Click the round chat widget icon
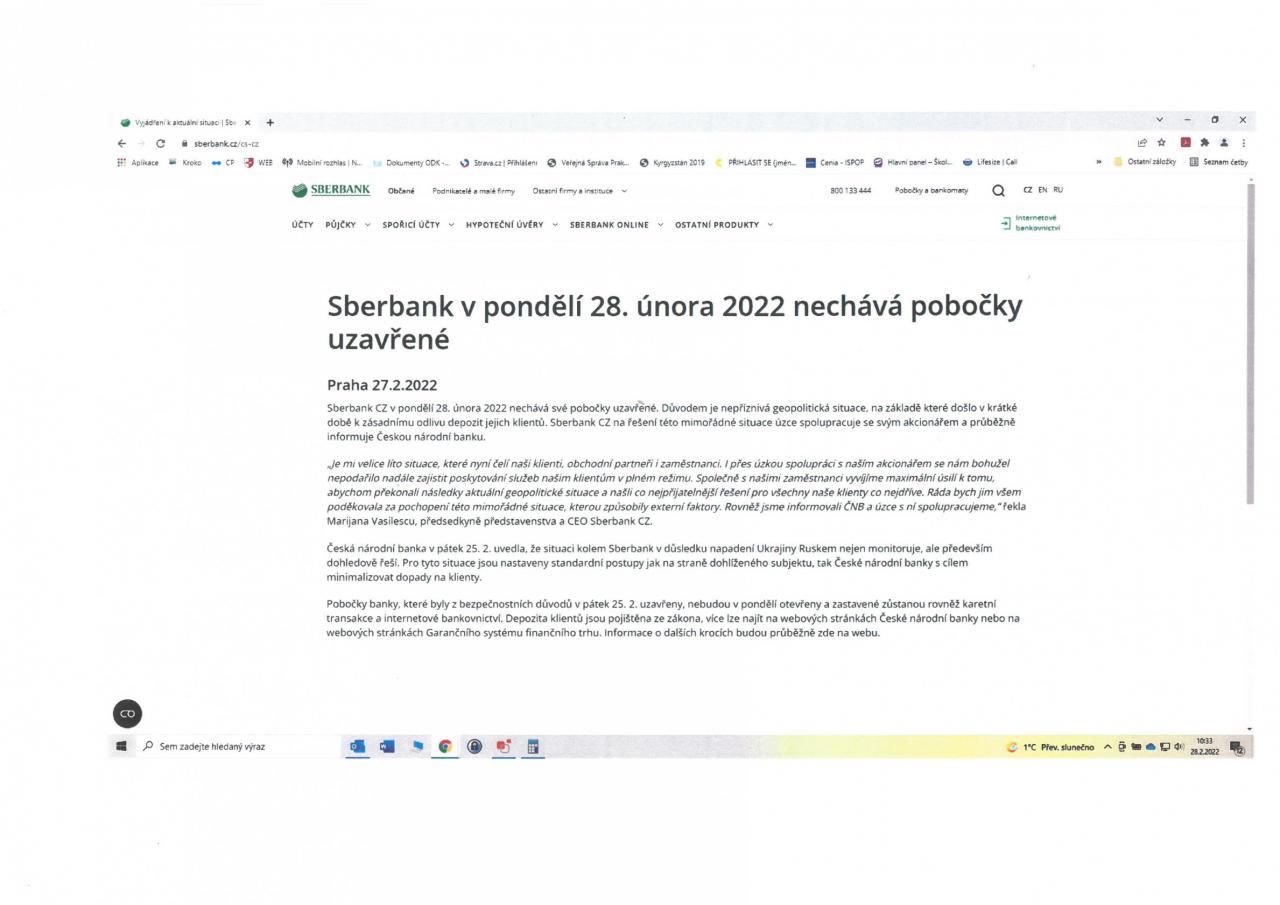1280x905 pixels. click(127, 713)
